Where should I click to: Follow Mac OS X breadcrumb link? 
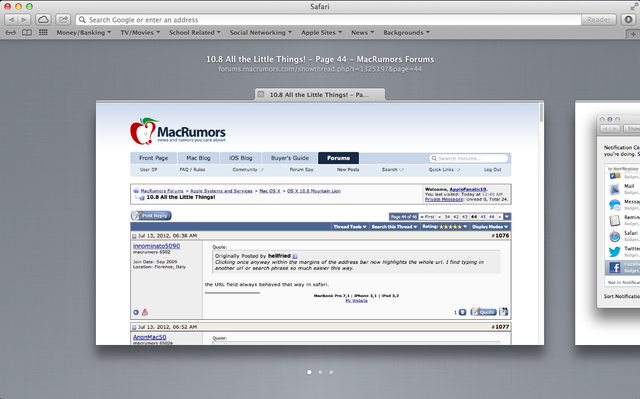coord(270,191)
